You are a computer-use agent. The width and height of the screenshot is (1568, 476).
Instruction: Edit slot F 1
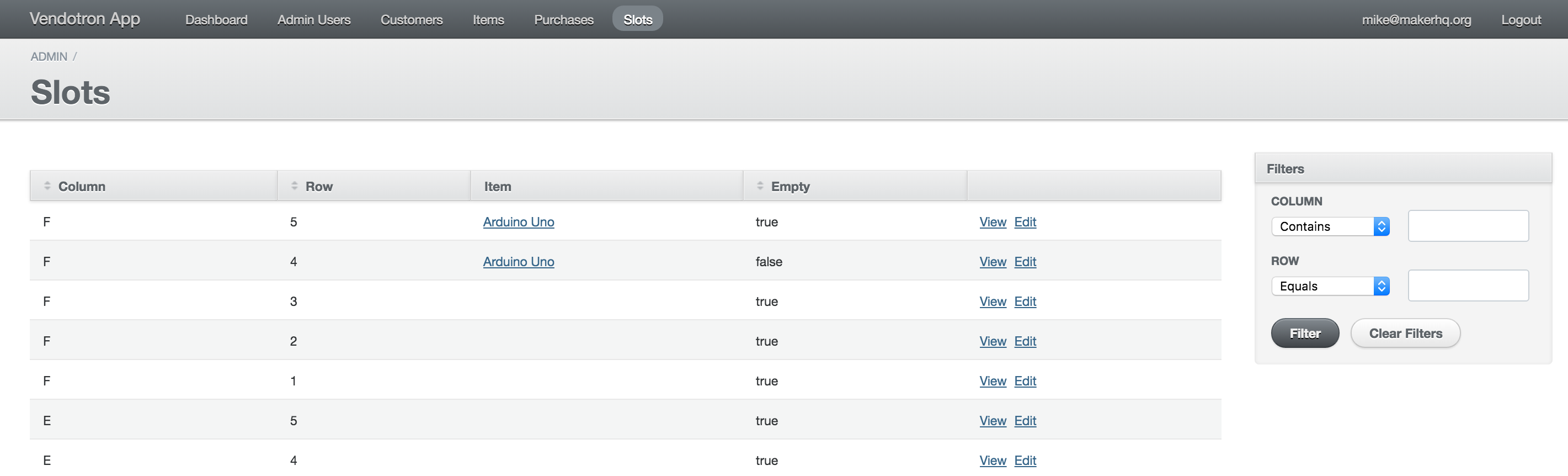[1025, 382]
